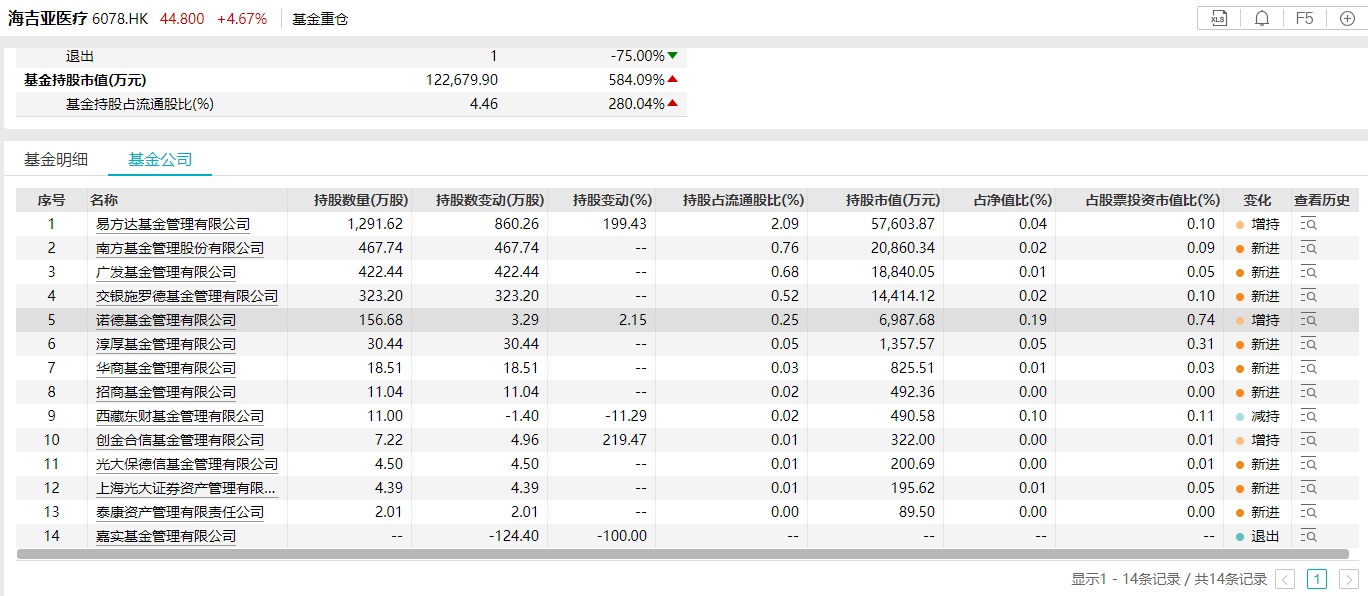
Task: Switch to the 基金明细 tab
Action: pos(56,159)
